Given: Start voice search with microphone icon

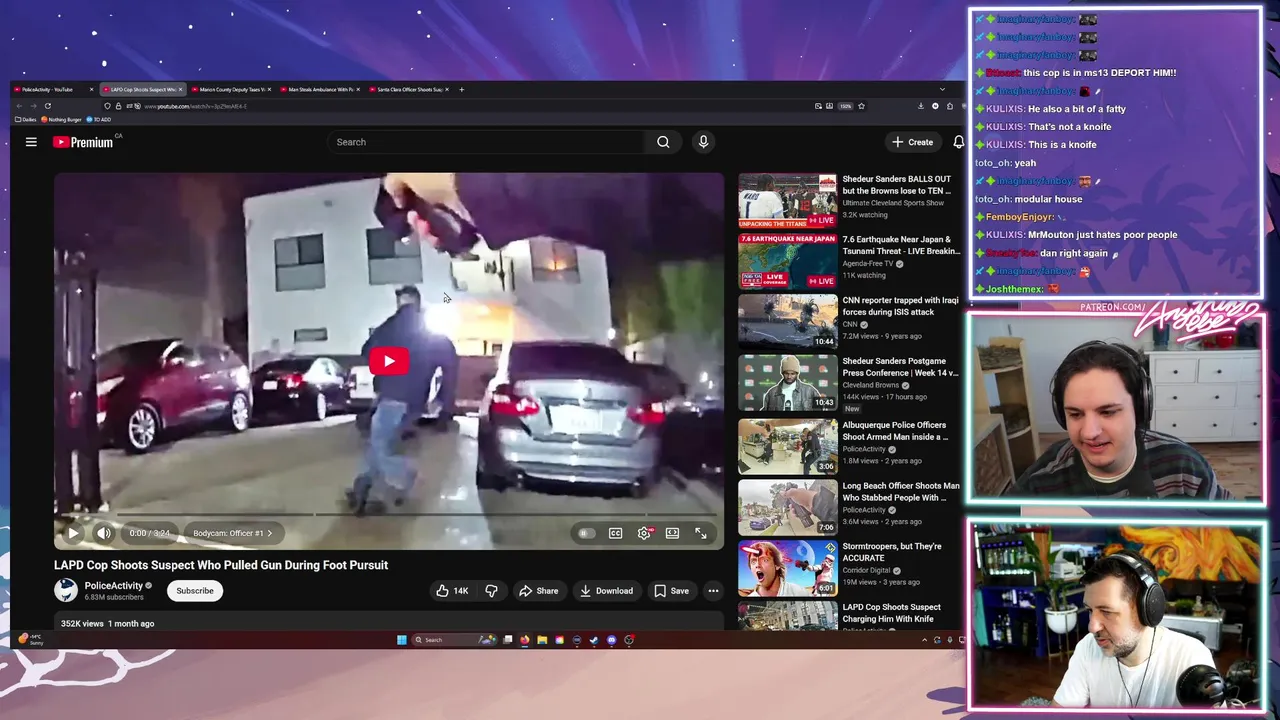Looking at the screenshot, I should 703,142.
